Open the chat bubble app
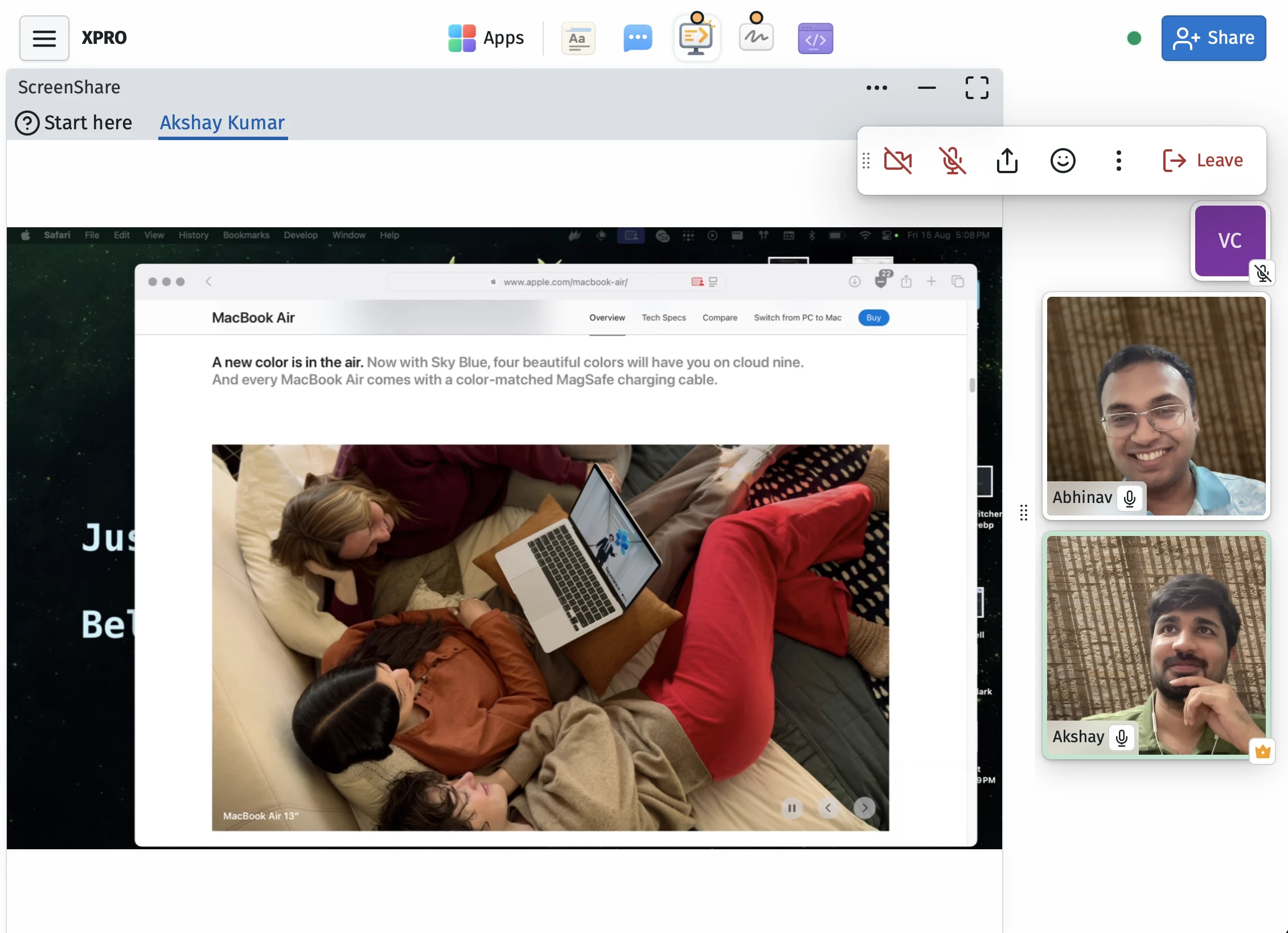The width and height of the screenshot is (1288, 933). [637, 38]
